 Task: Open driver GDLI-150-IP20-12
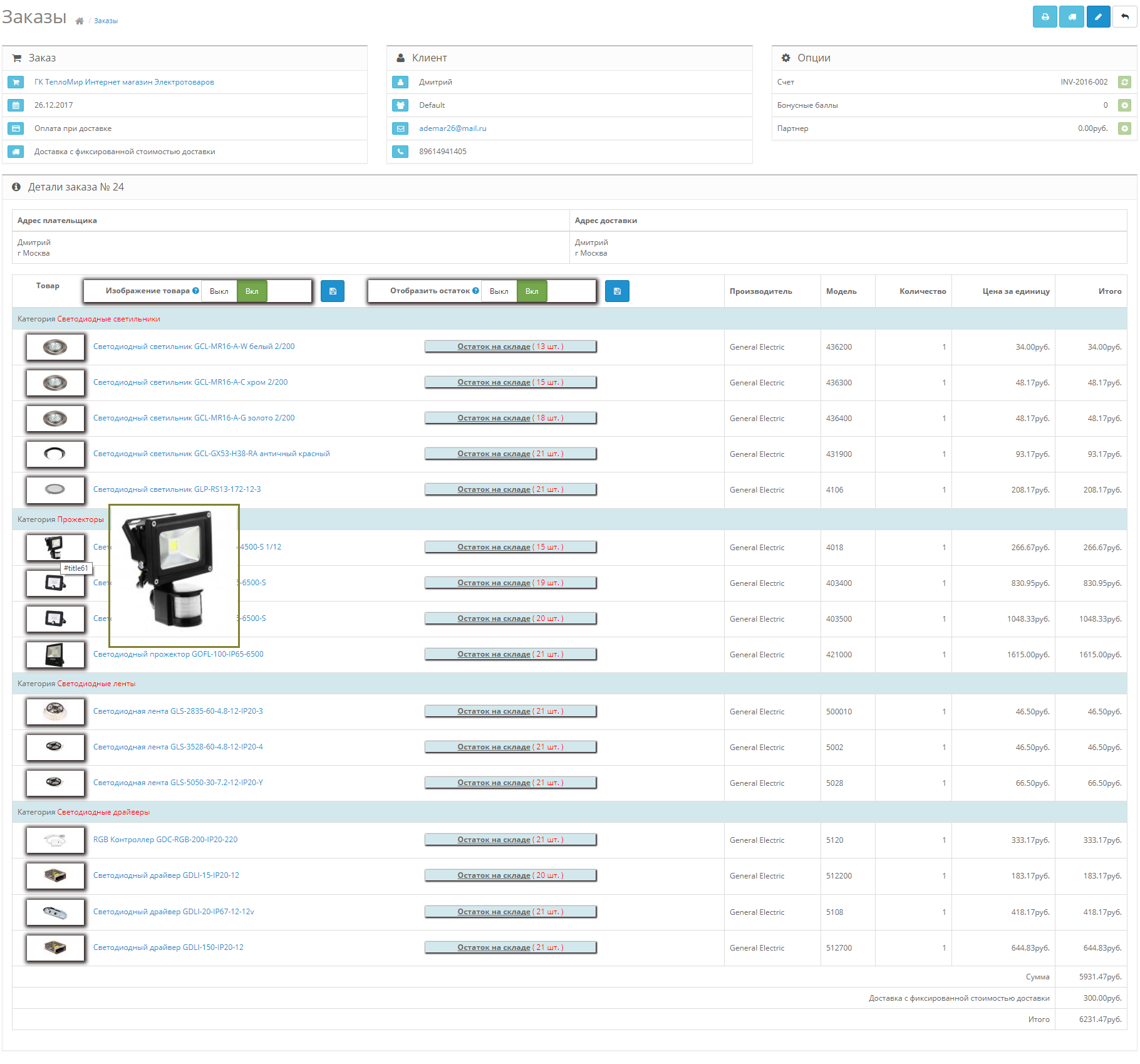point(168,947)
